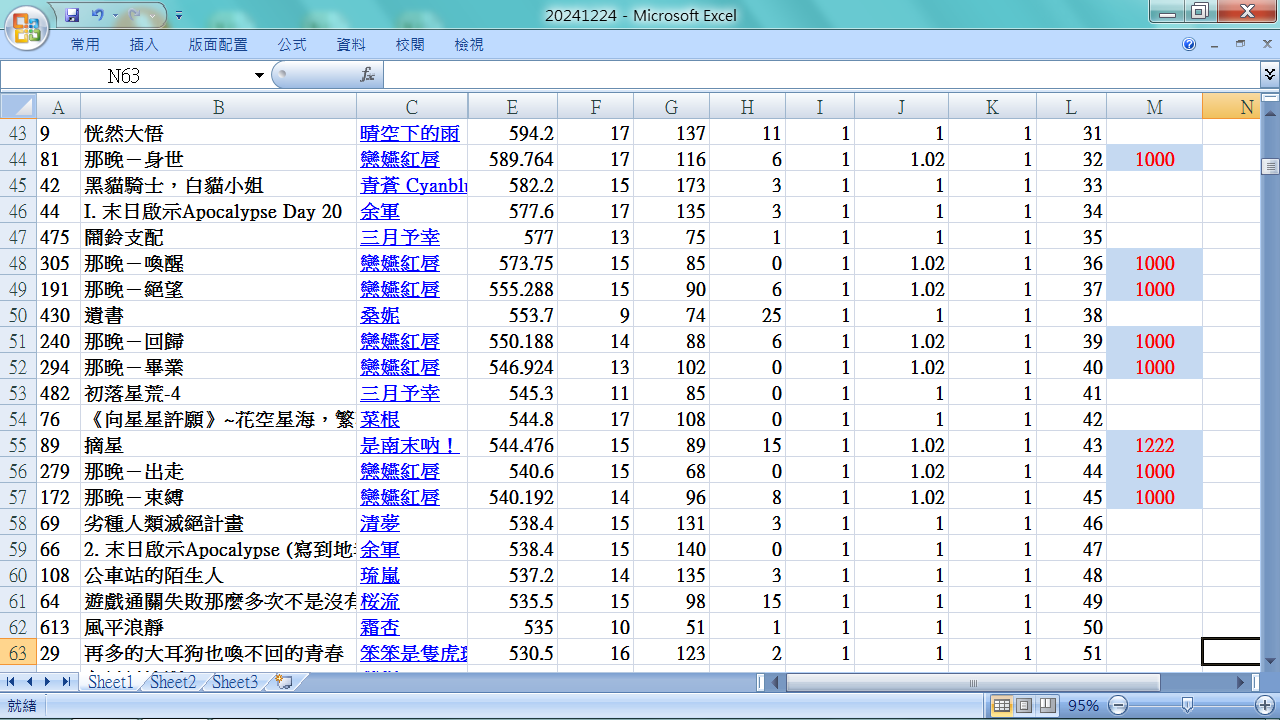Viewport: 1280px width, 720px height.
Task: Open the 霜杏 hyperlink in row 62
Action: click(x=380, y=627)
